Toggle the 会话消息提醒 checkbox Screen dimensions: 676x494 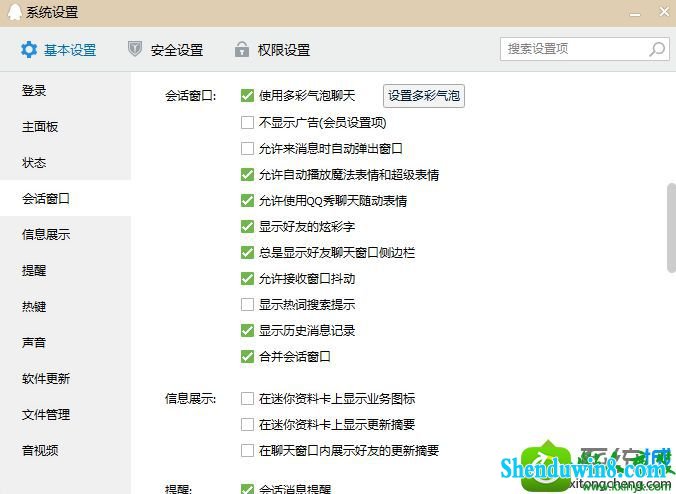[247, 489]
